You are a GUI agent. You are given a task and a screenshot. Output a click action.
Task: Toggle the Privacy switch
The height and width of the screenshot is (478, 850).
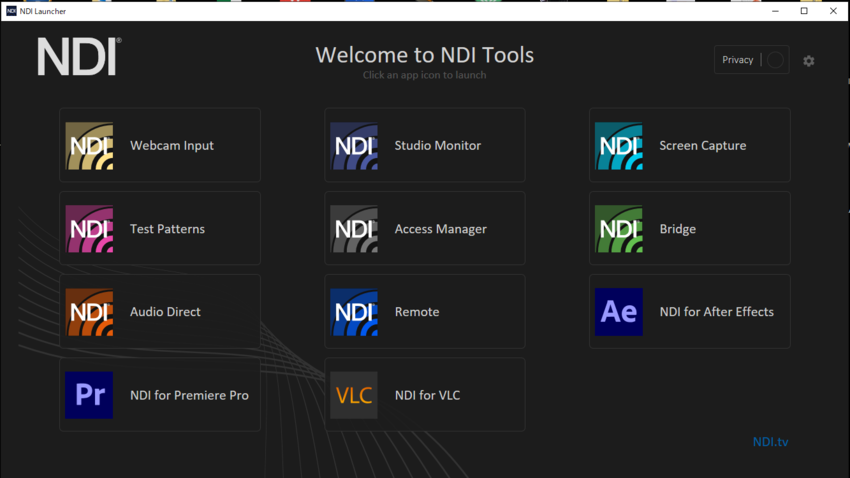775,60
